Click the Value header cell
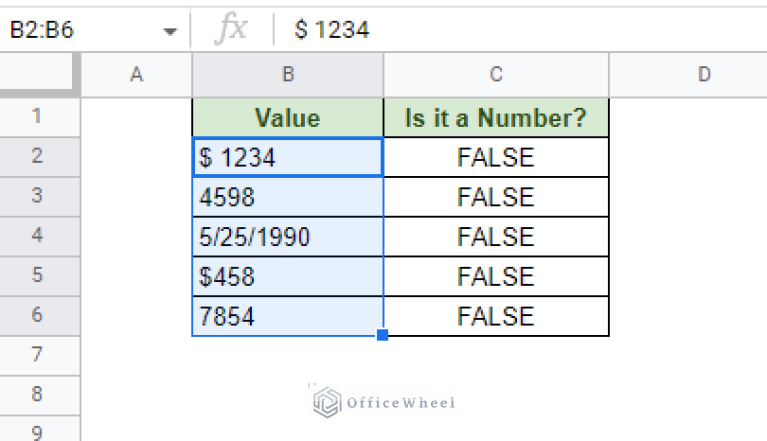This screenshot has width=767, height=441. (288, 118)
